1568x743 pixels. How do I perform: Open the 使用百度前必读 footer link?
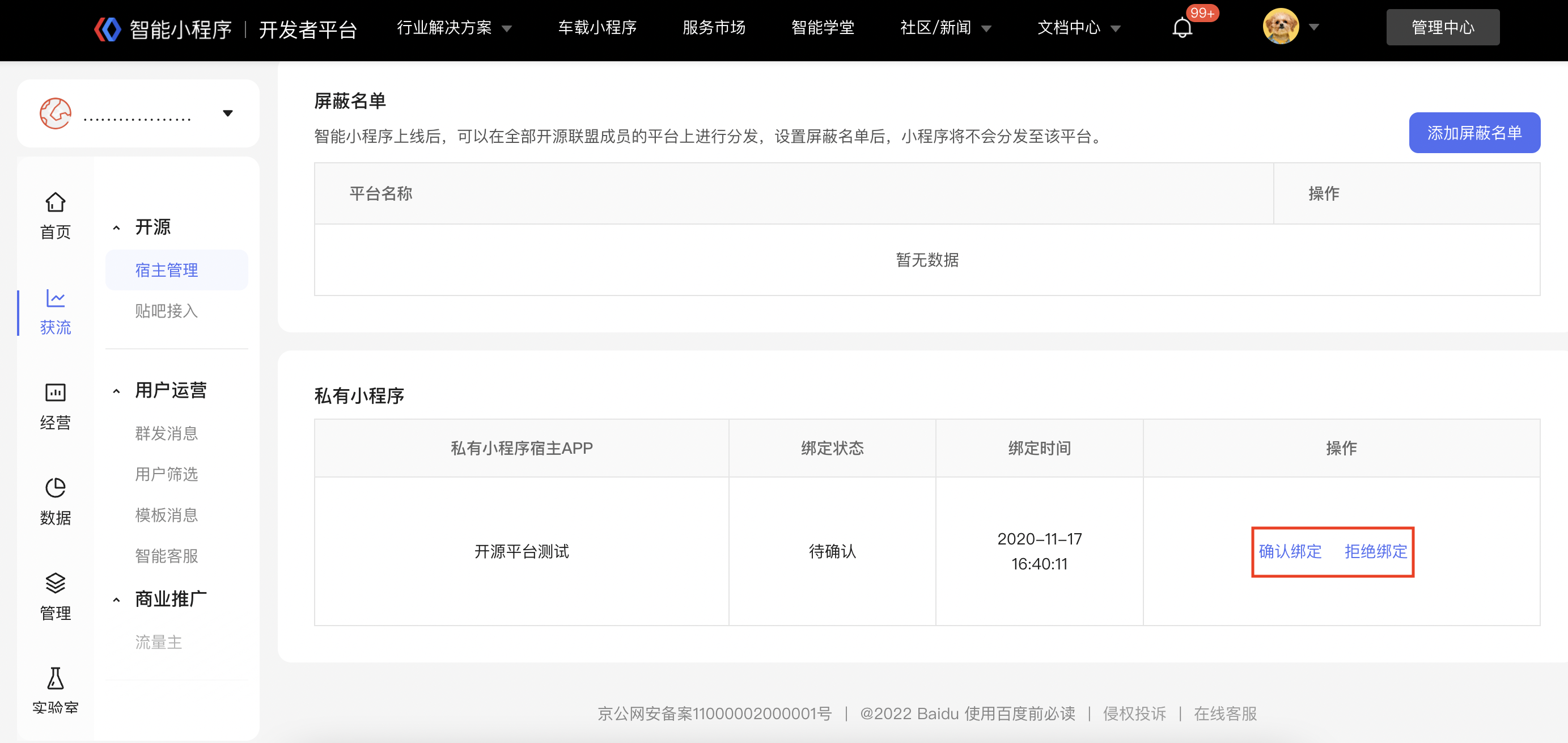click(x=1020, y=713)
